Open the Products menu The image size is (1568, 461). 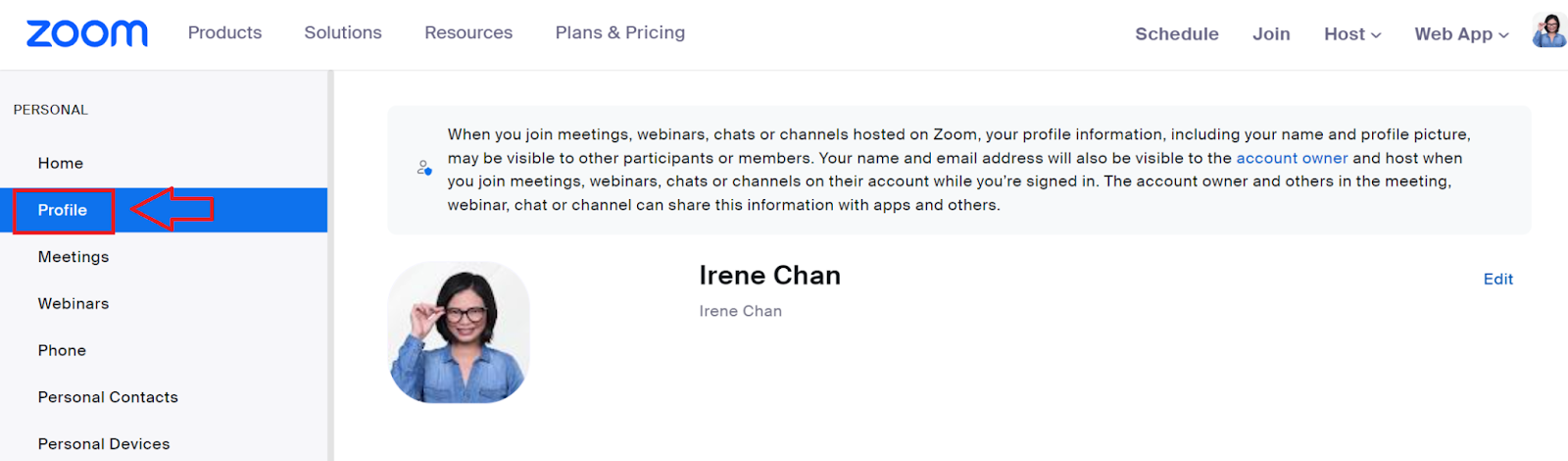[224, 32]
